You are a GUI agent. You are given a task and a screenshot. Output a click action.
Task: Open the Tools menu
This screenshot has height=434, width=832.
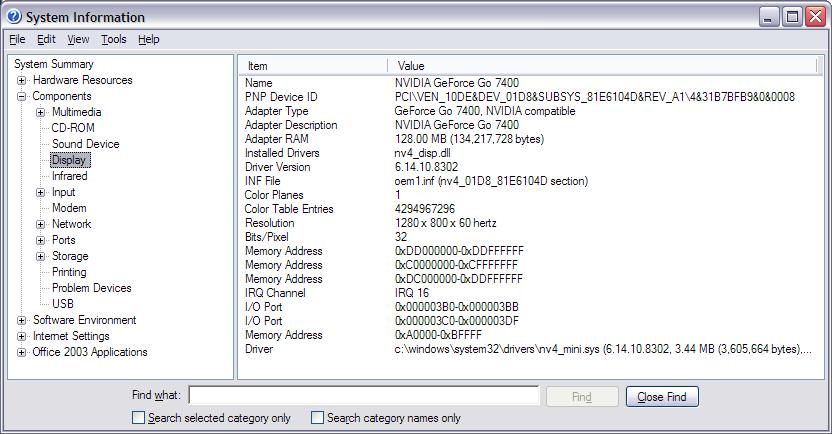point(114,39)
